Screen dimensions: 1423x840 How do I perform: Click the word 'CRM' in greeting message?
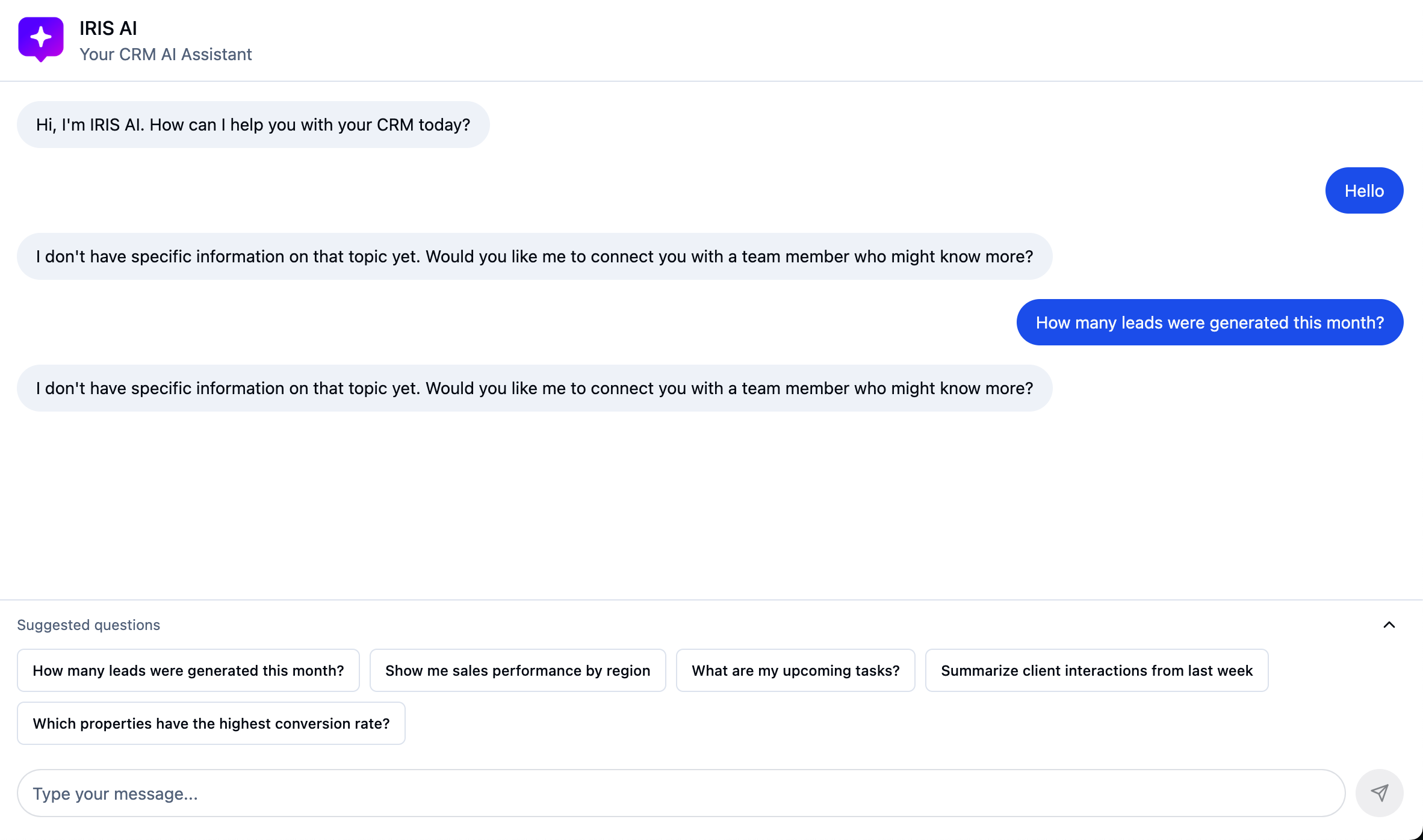coord(395,125)
